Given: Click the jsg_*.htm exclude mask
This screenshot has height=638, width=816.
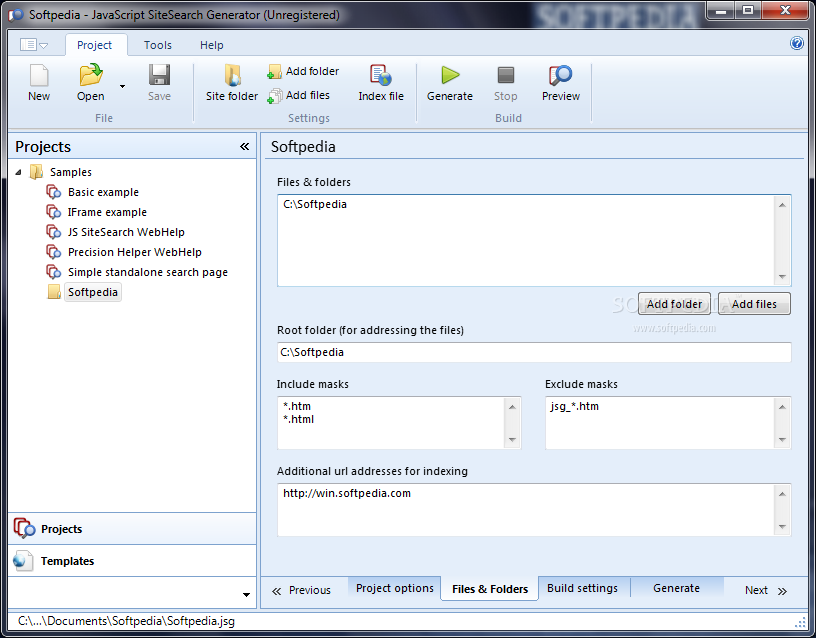Looking at the screenshot, I should point(575,406).
